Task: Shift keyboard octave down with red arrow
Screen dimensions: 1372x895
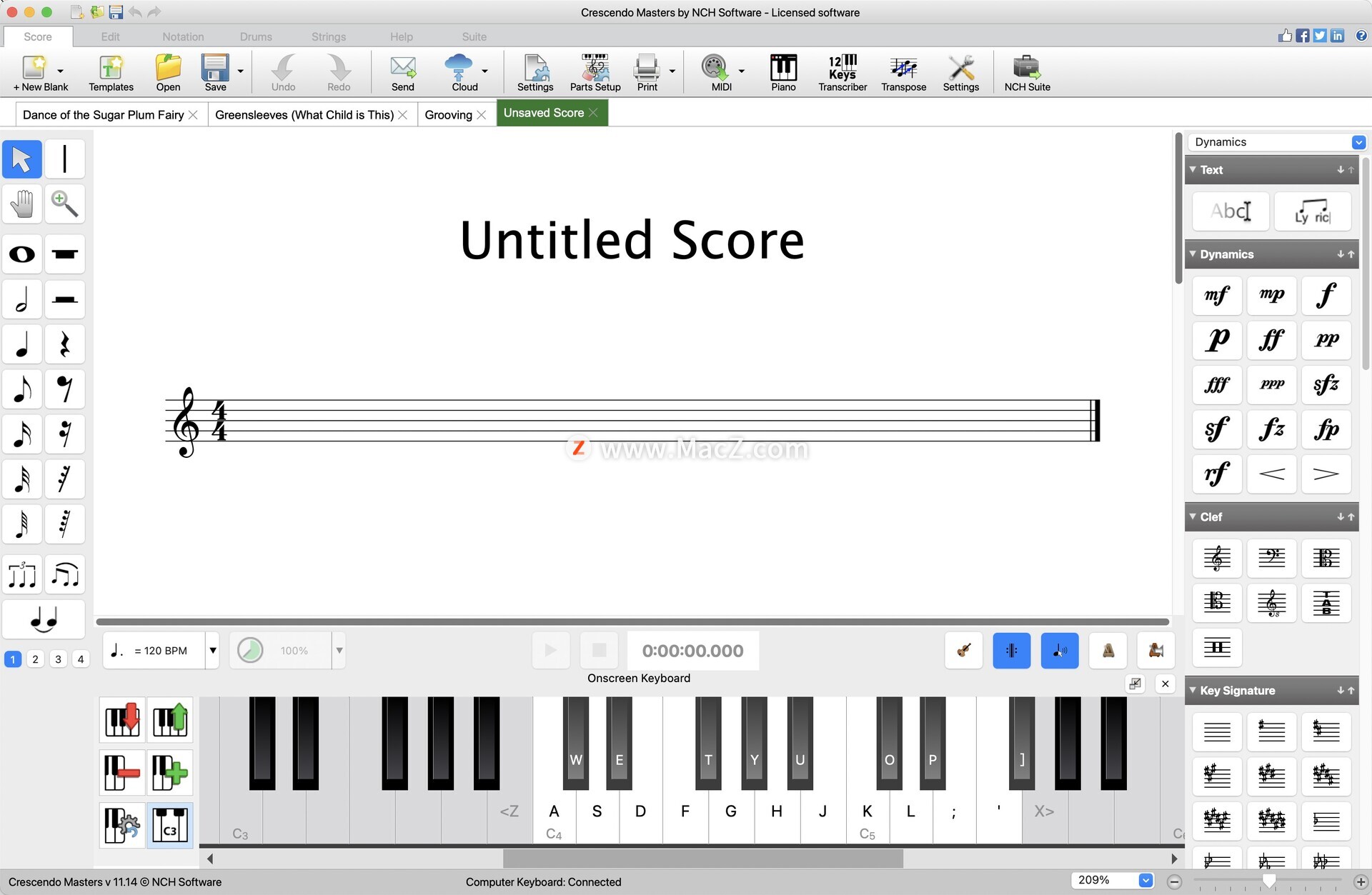Action: pos(122,720)
